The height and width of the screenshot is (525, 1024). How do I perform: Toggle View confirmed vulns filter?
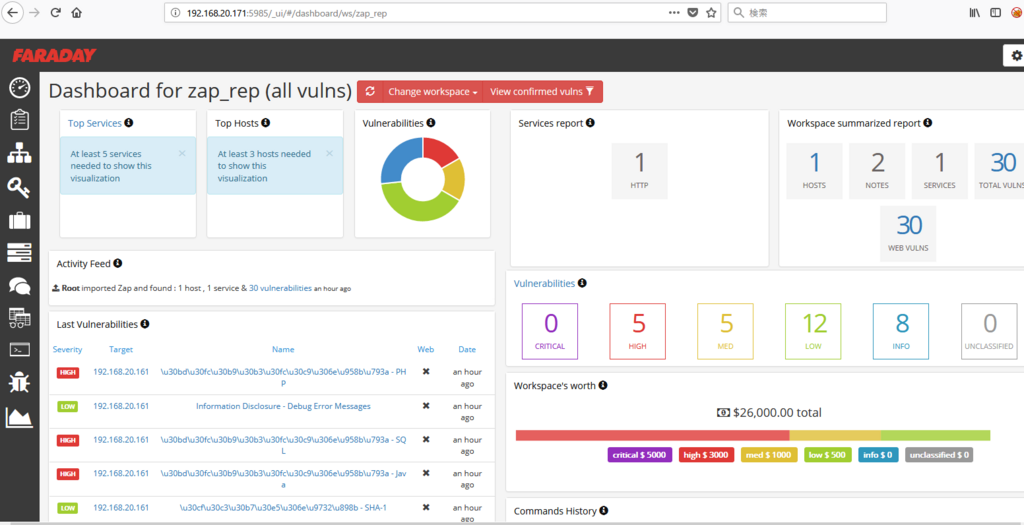click(542, 91)
